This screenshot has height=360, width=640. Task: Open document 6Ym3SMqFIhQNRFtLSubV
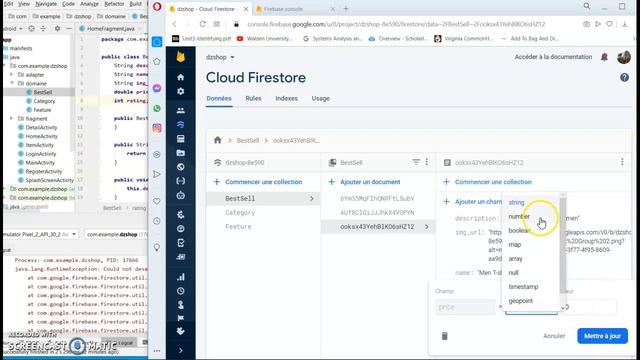[x=377, y=198]
